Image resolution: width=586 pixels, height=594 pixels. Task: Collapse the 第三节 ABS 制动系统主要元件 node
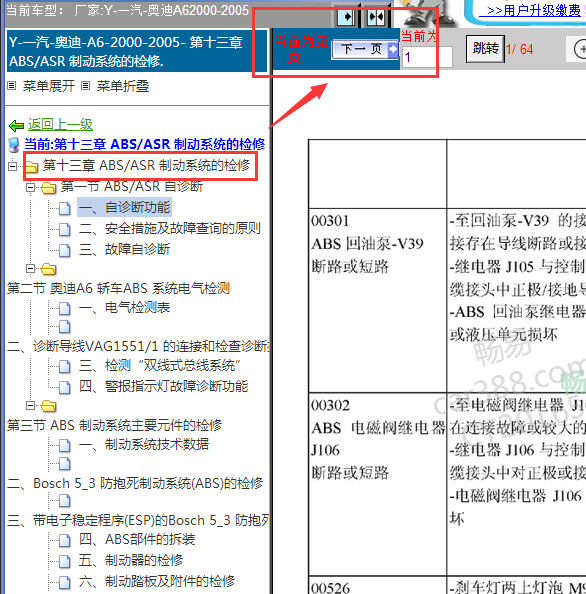[30, 406]
